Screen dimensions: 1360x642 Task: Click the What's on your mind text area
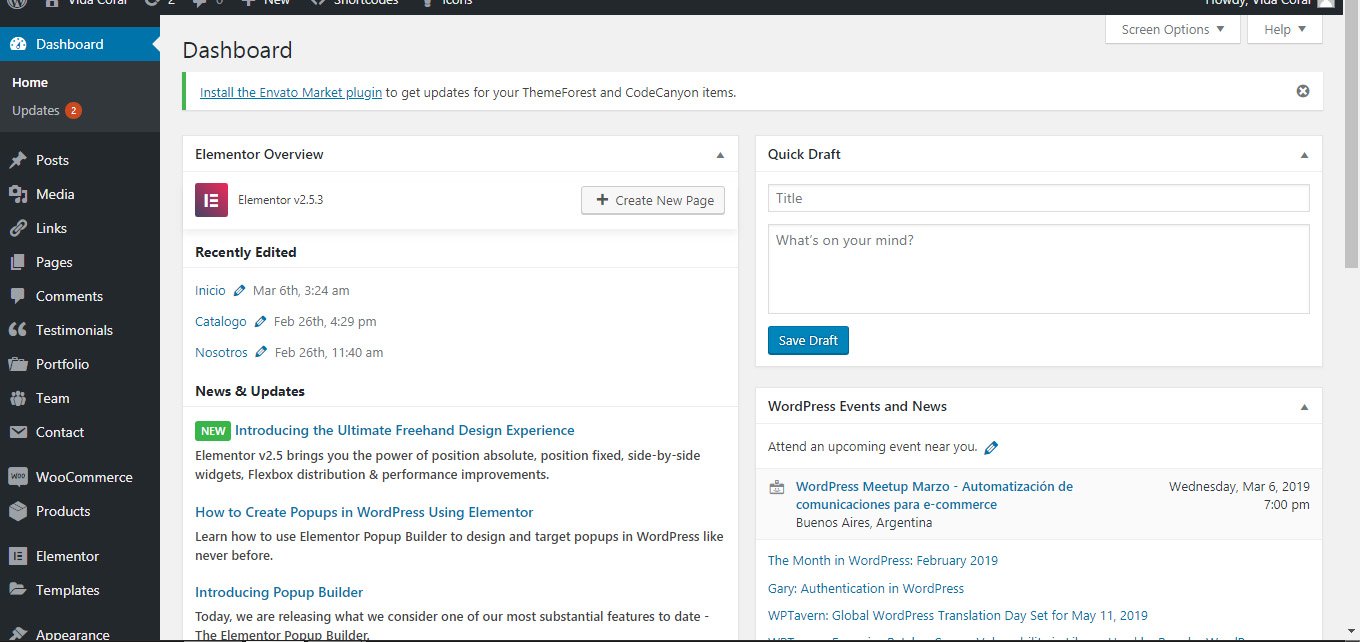coord(1038,269)
